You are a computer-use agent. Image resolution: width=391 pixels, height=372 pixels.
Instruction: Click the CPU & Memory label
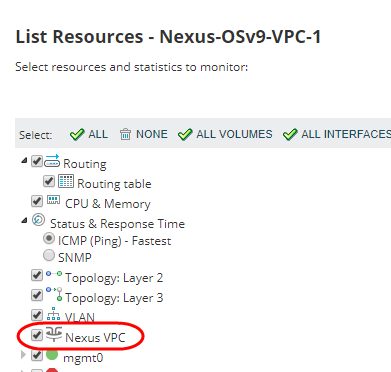(108, 204)
